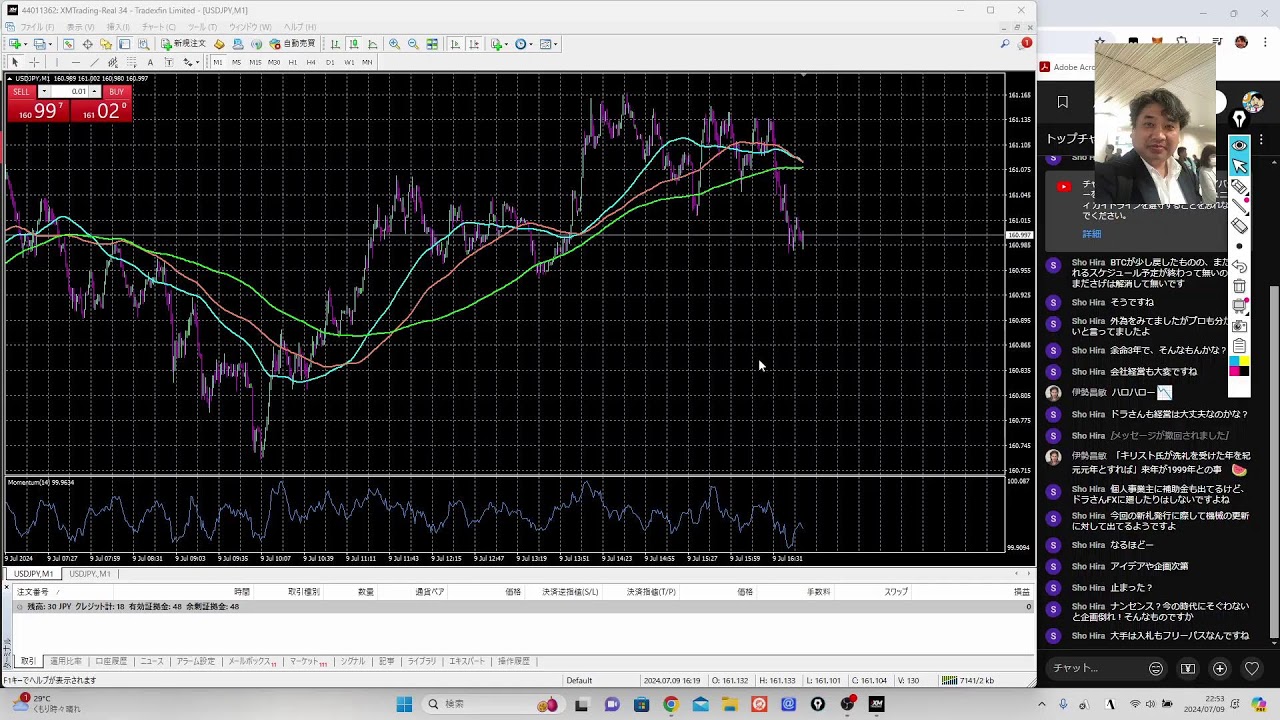This screenshot has width=1280, height=720.
Task: Draw a vertical line tool
Action: (56, 62)
